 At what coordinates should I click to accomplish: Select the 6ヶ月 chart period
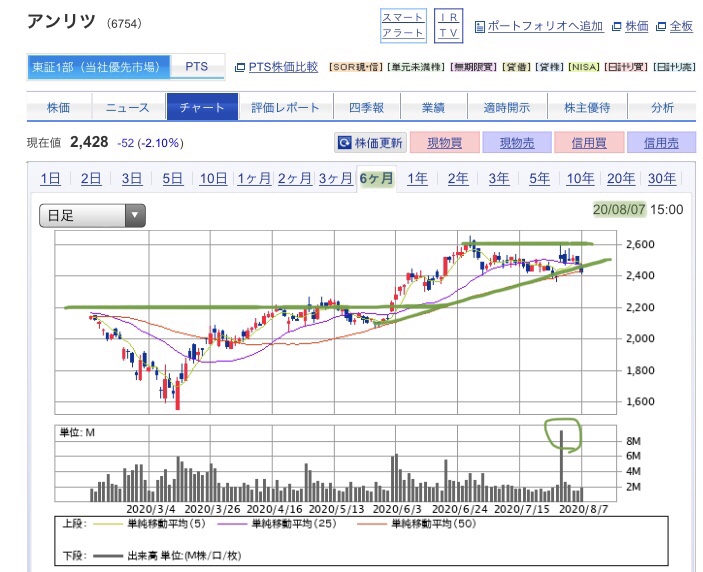coord(376,178)
